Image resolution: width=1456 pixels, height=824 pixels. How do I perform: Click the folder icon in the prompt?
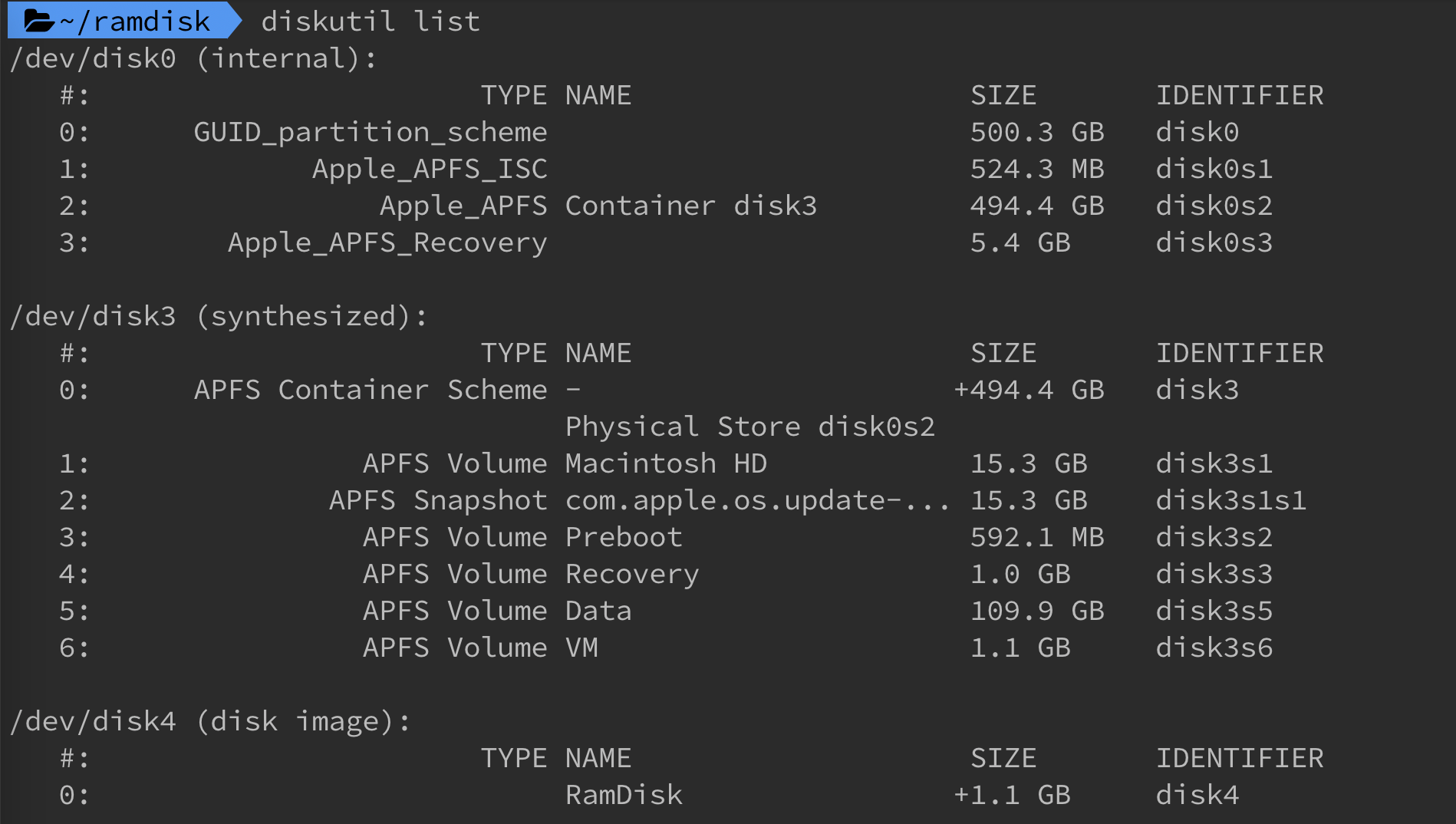[x=38, y=21]
